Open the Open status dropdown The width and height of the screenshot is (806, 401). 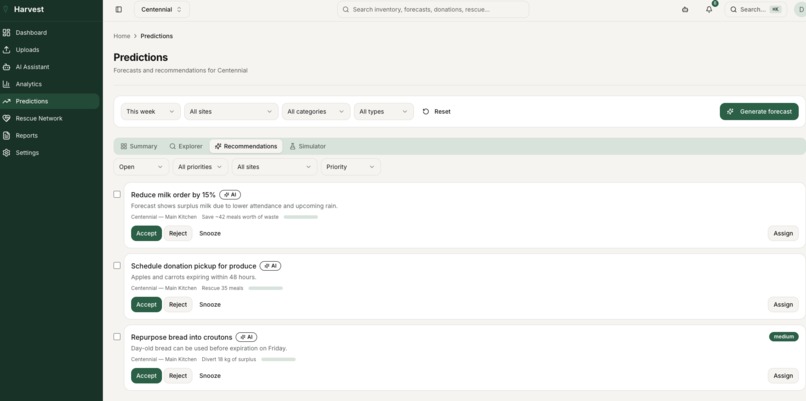tap(141, 167)
